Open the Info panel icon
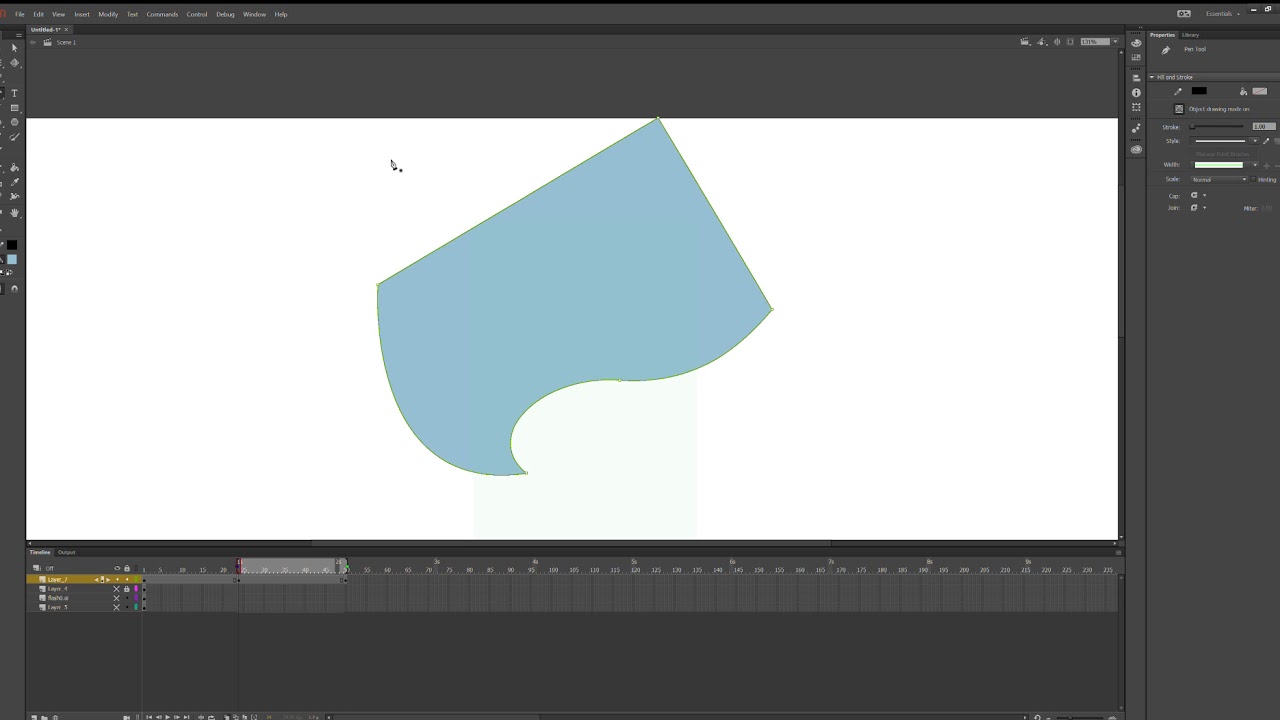 [1136, 92]
